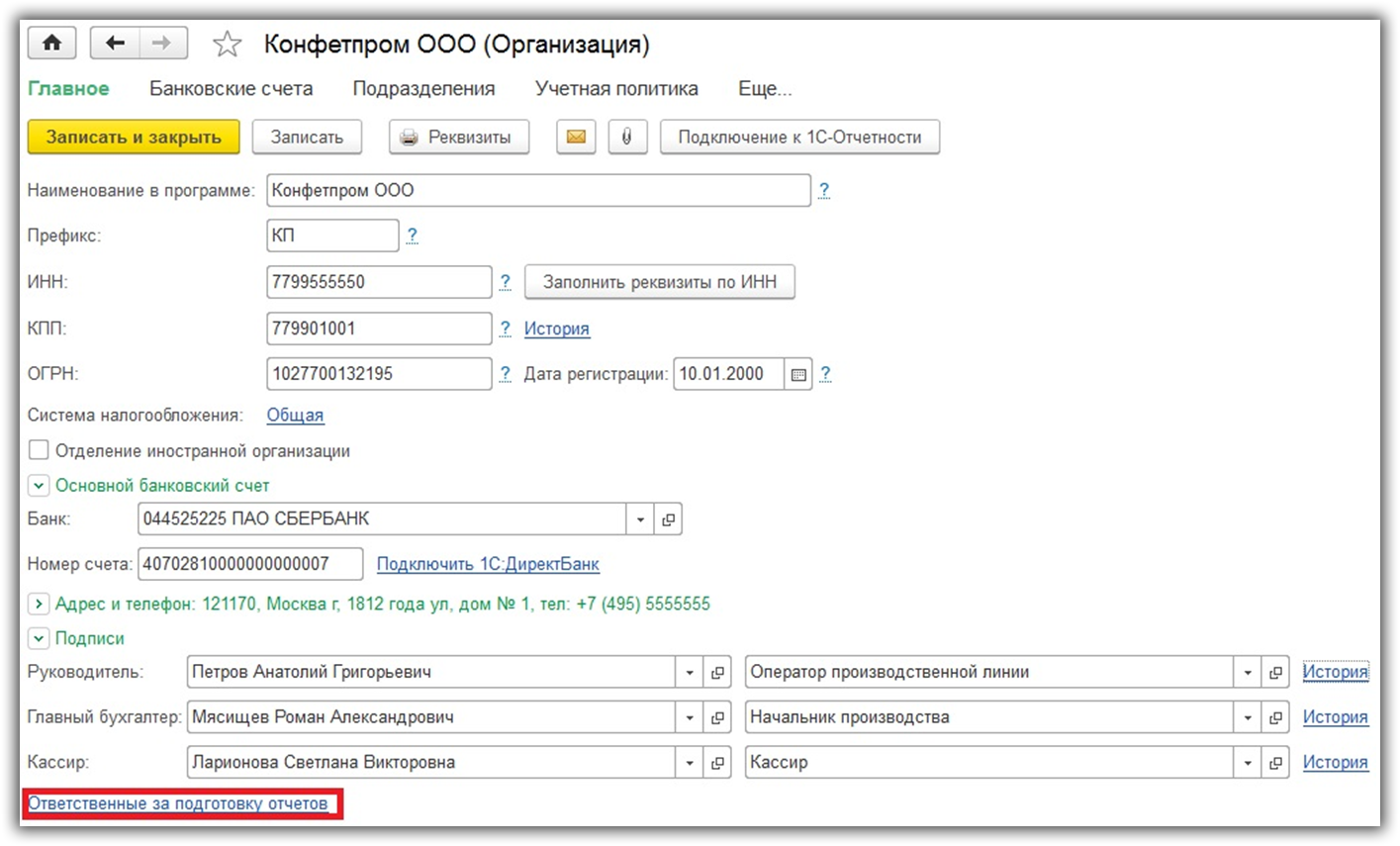Open Руководитель person dropdown
The width and height of the screenshot is (1400, 846).
tap(690, 673)
